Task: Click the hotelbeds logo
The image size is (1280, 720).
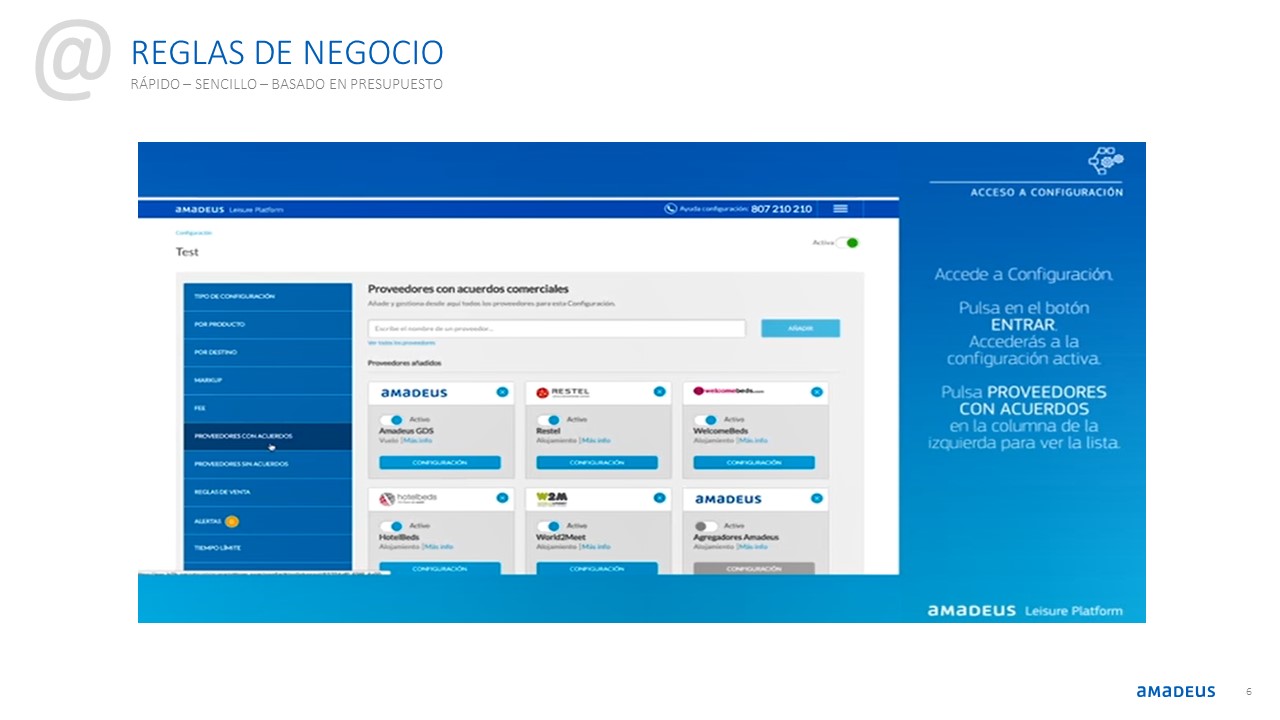Action: click(x=408, y=497)
